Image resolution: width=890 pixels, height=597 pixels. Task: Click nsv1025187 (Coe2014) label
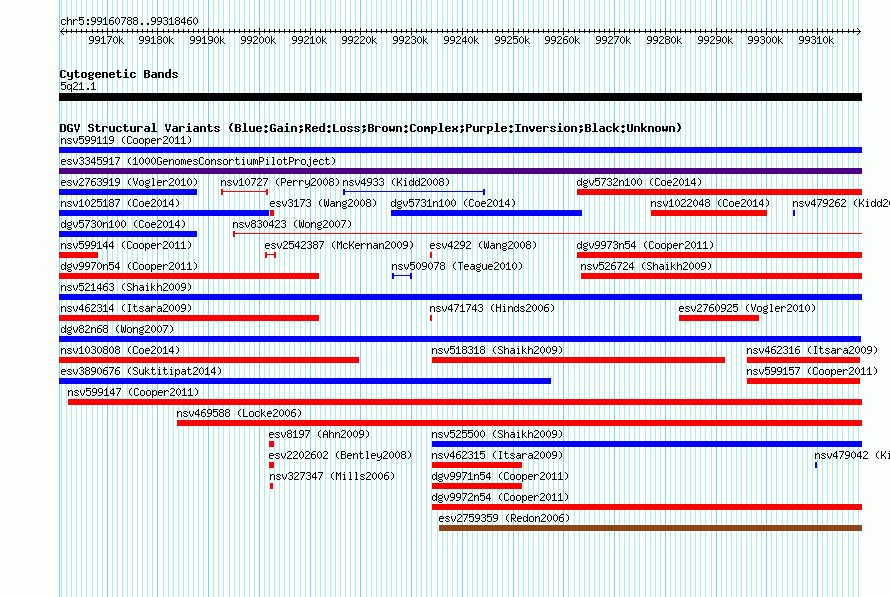point(120,203)
